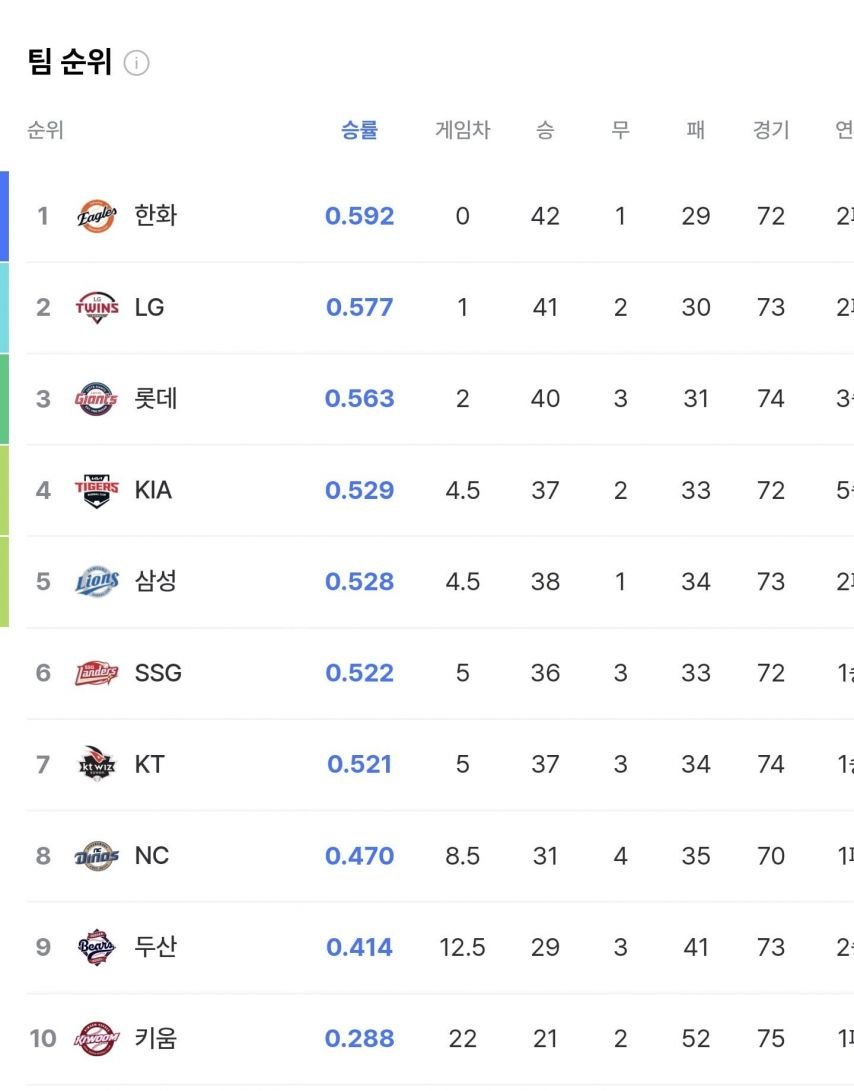Sort table by 승 column

[x=545, y=129]
